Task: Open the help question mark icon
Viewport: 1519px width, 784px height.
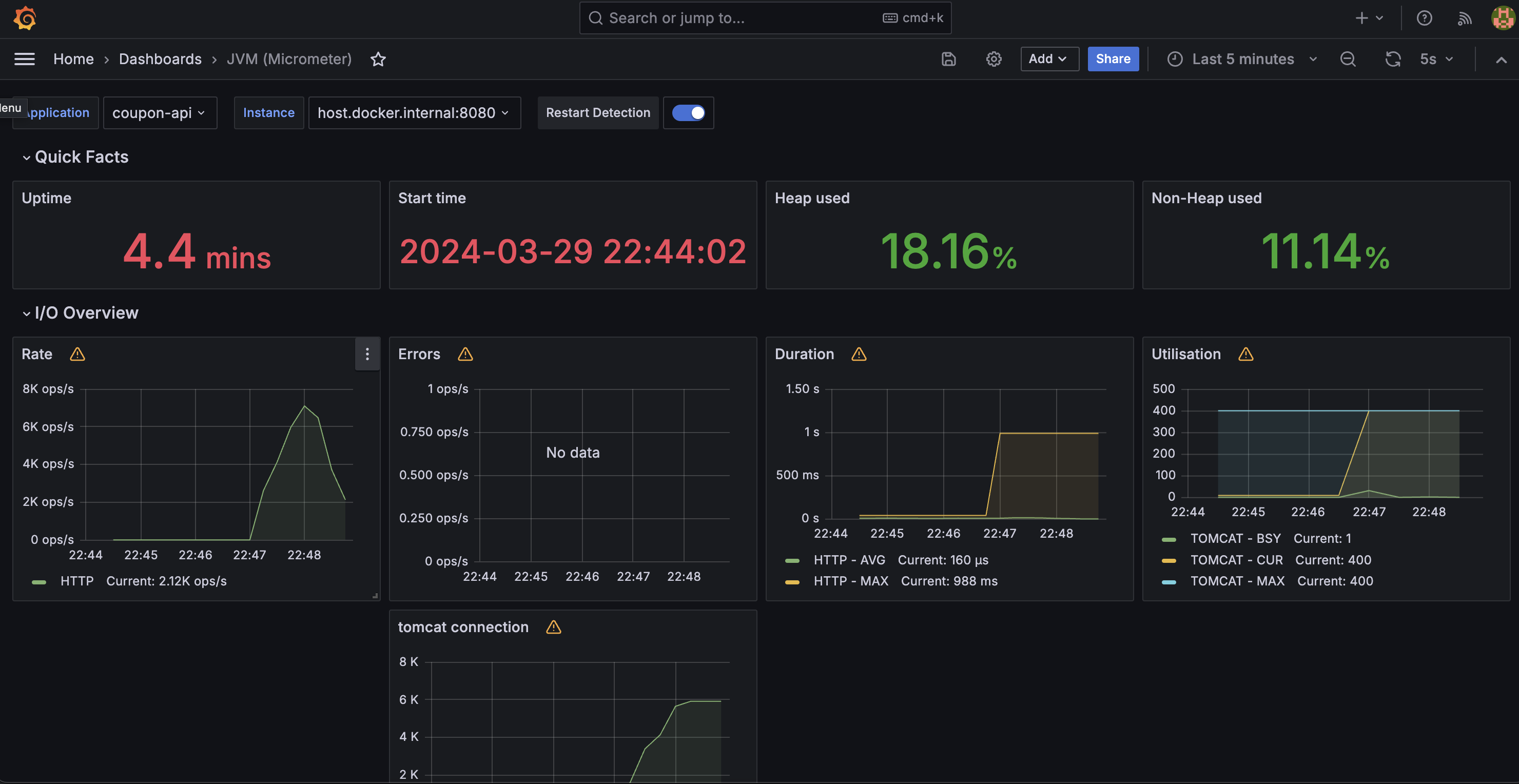Action: (x=1424, y=17)
